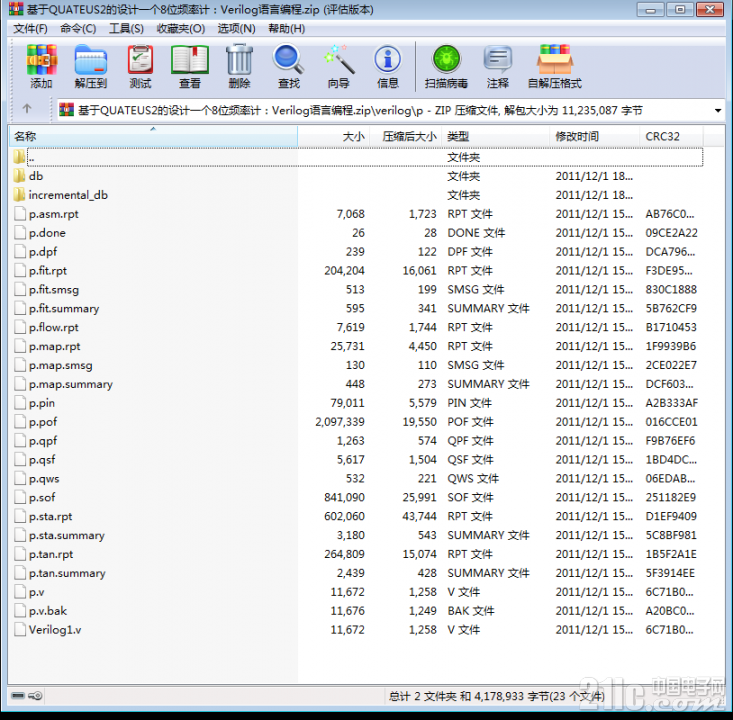Viewport: 733px width, 720px height.
Task: Click the Virus Scan (扫描病毒) icon
Action: (446, 65)
